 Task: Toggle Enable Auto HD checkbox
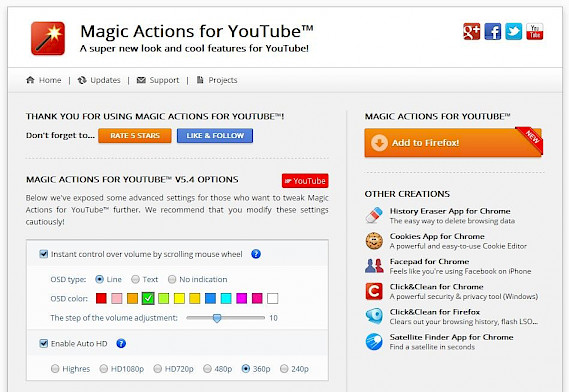44,343
